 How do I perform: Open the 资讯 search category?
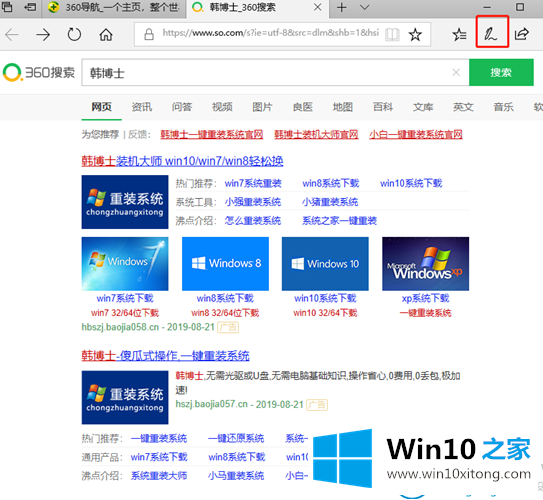click(x=142, y=107)
